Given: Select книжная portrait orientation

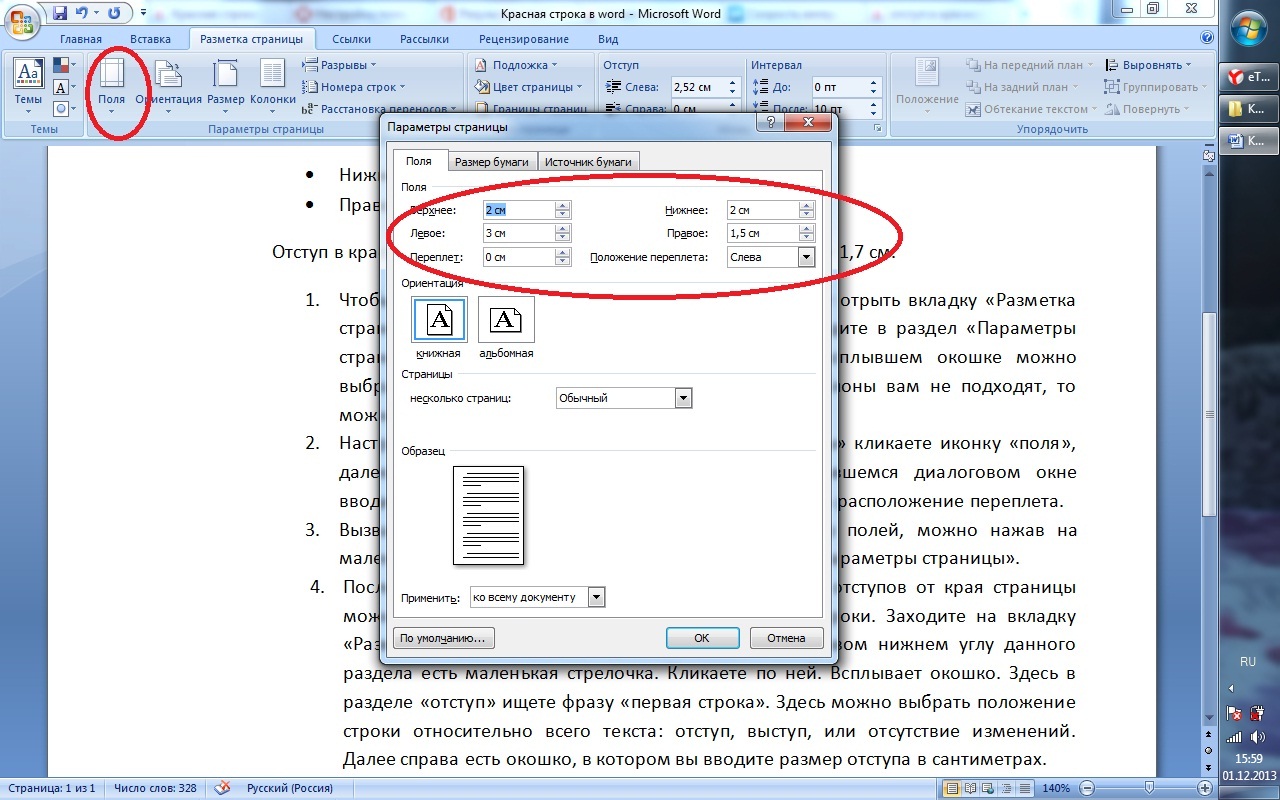Looking at the screenshot, I should 439,328.
